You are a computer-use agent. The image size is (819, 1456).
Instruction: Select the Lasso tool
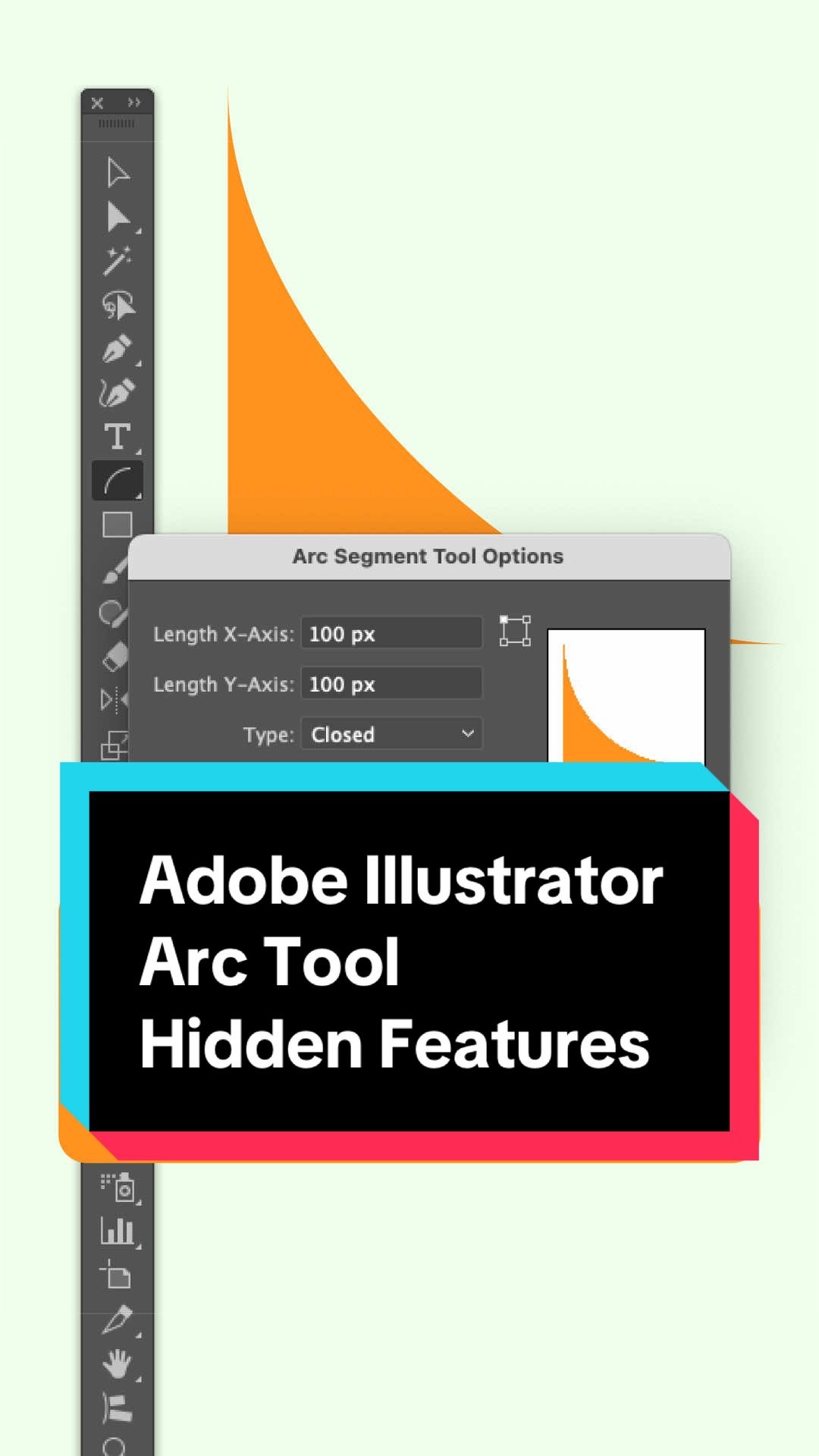click(118, 305)
